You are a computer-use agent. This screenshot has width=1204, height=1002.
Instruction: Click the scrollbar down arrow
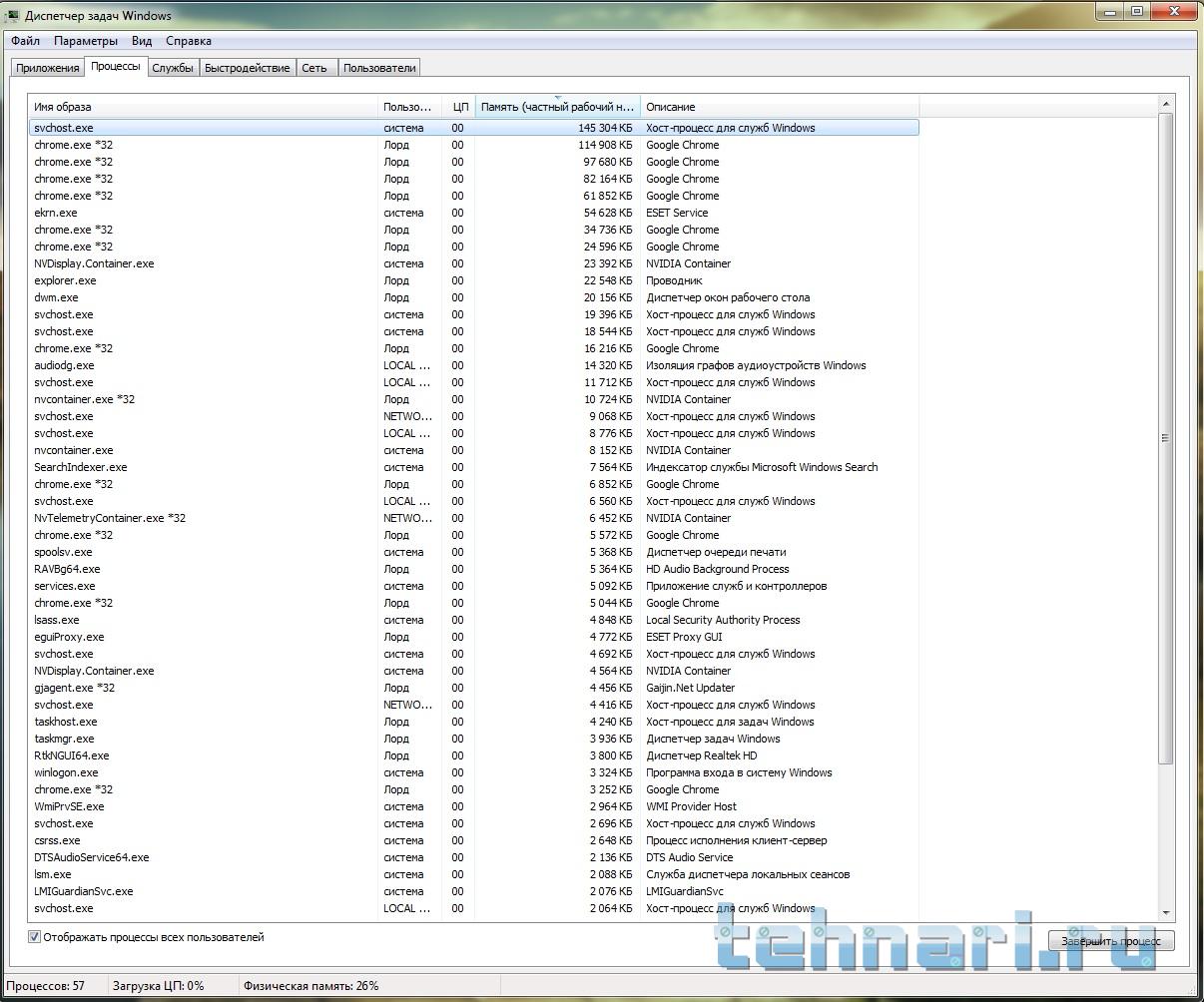(x=1166, y=912)
